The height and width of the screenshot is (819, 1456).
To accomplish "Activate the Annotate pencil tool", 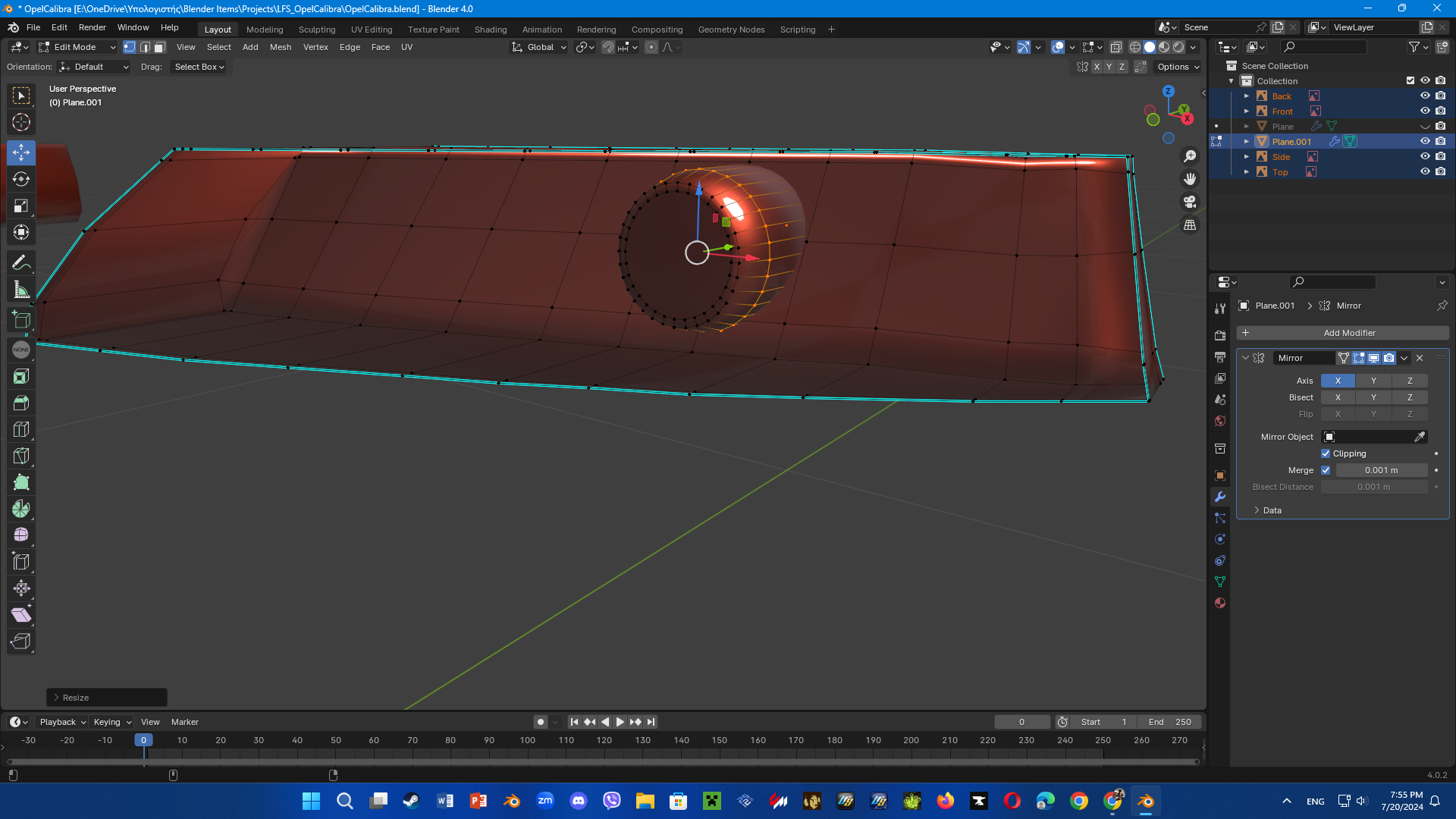I will click(x=21, y=262).
